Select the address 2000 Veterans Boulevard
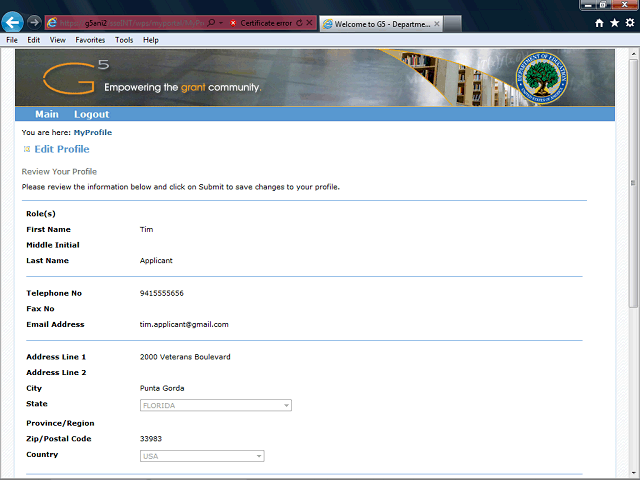 pos(185,357)
